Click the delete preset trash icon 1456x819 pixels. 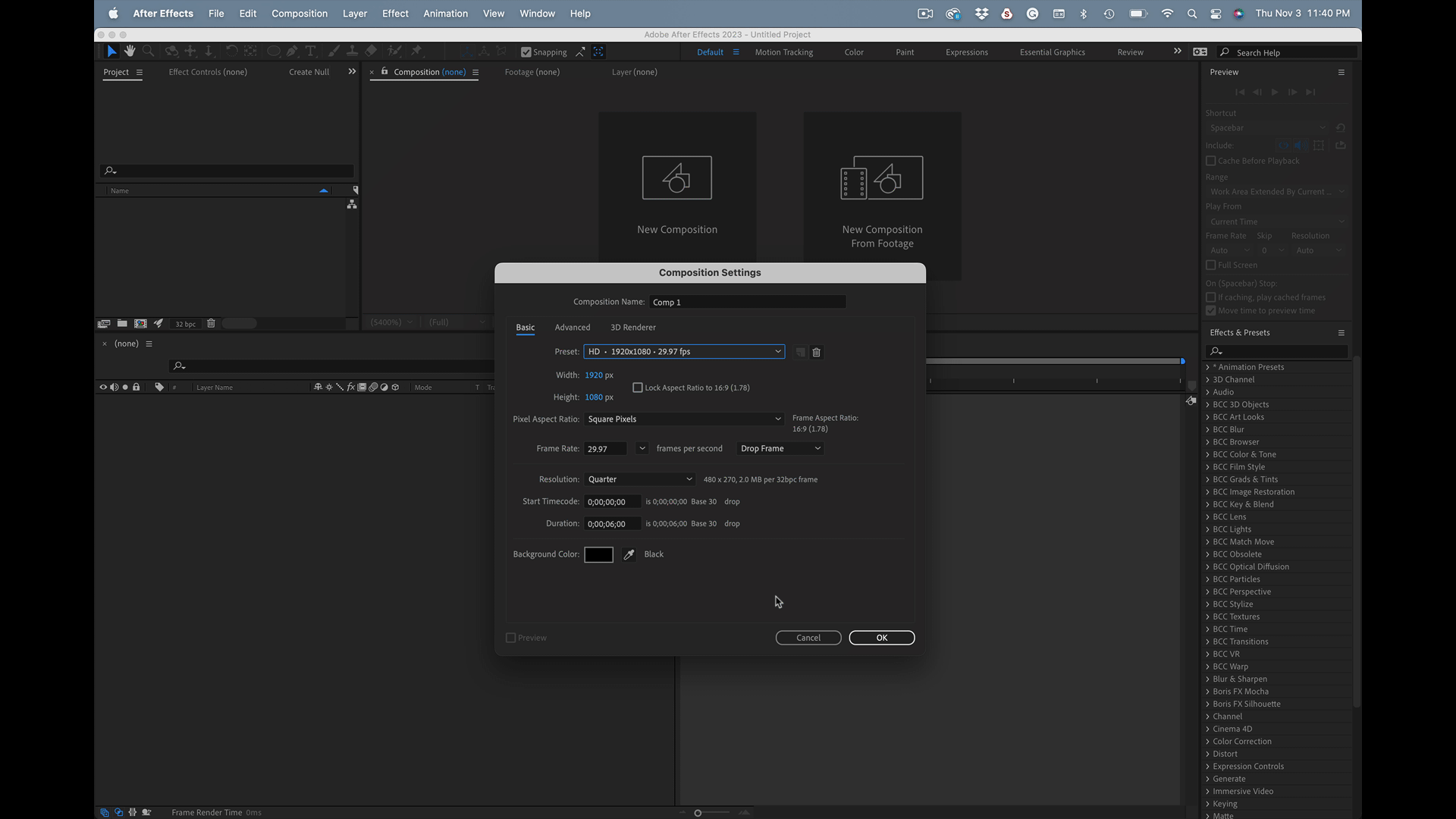pos(817,353)
